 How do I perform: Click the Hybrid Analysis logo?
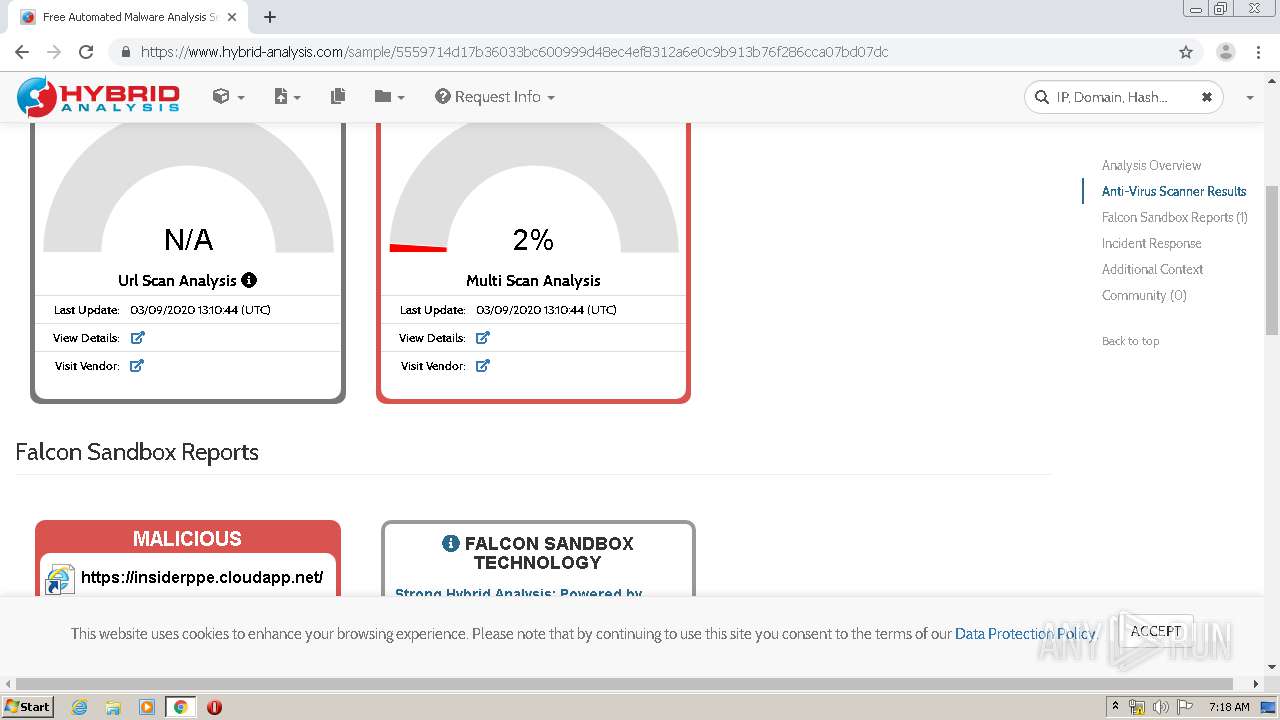(98, 97)
